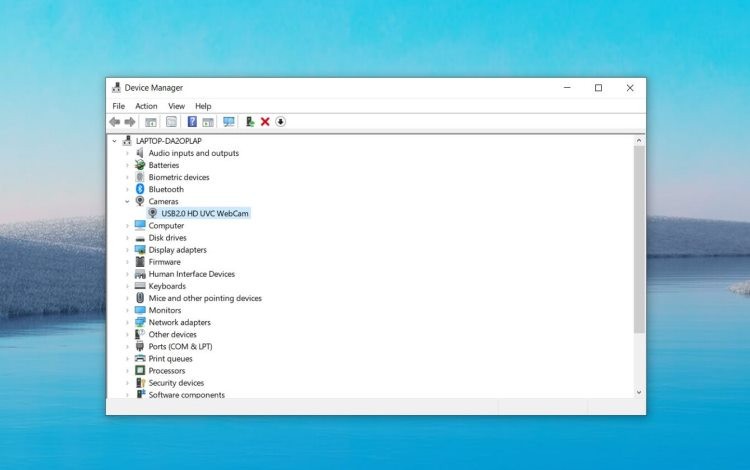Click the keyboard icon beside Keyboards

click(140, 286)
